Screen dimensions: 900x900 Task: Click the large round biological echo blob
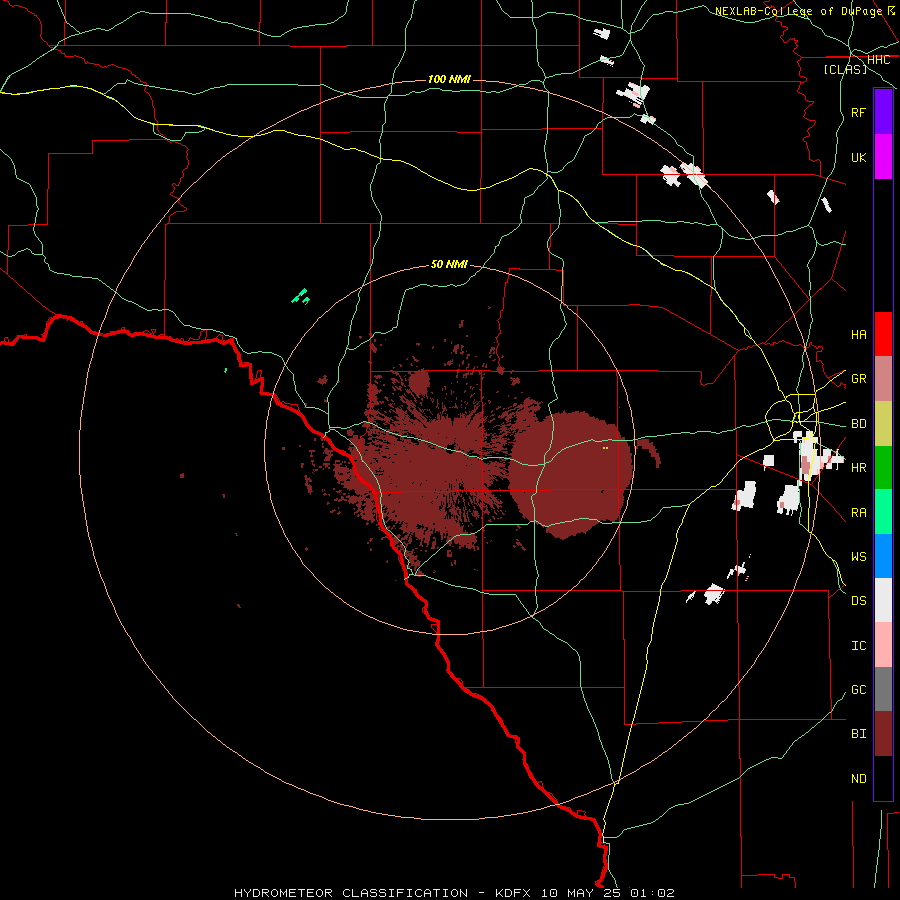pyautogui.click(x=571, y=475)
